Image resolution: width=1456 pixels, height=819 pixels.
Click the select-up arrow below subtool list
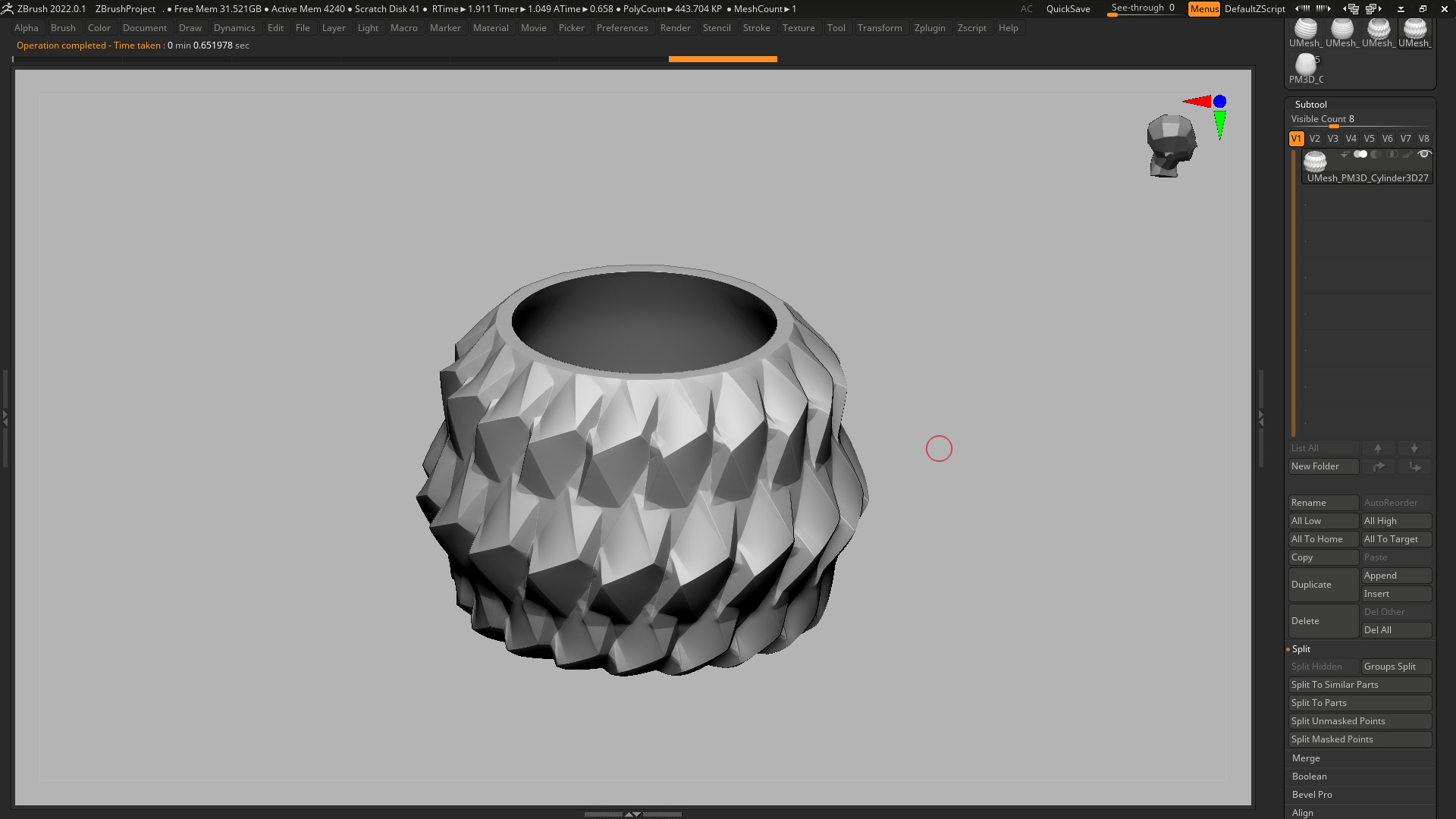point(1378,448)
